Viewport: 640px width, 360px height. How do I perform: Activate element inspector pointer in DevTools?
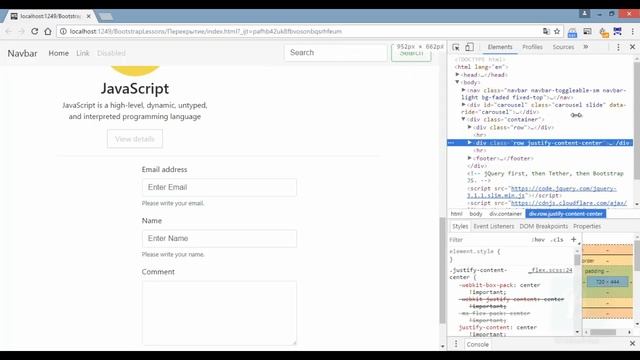pos(456,47)
